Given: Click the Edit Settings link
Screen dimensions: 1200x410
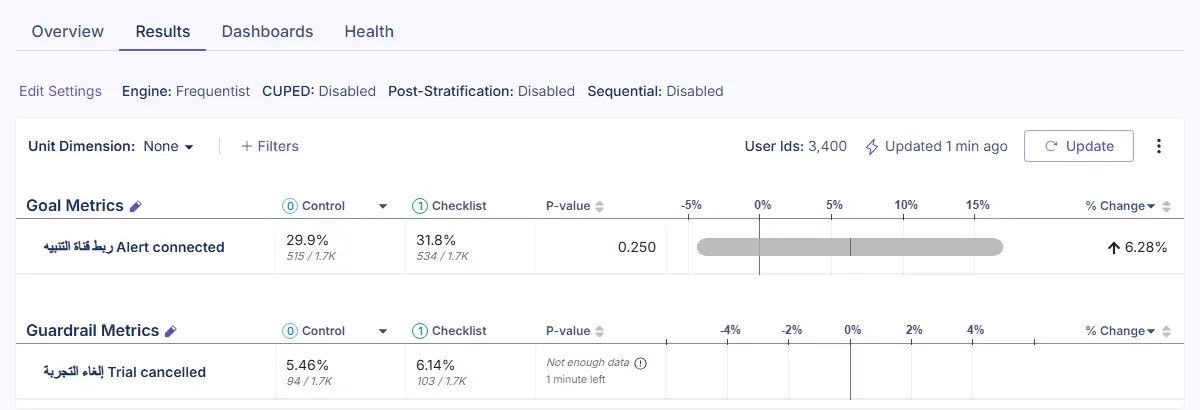Looking at the screenshot, I should click(x=60, y=91).
